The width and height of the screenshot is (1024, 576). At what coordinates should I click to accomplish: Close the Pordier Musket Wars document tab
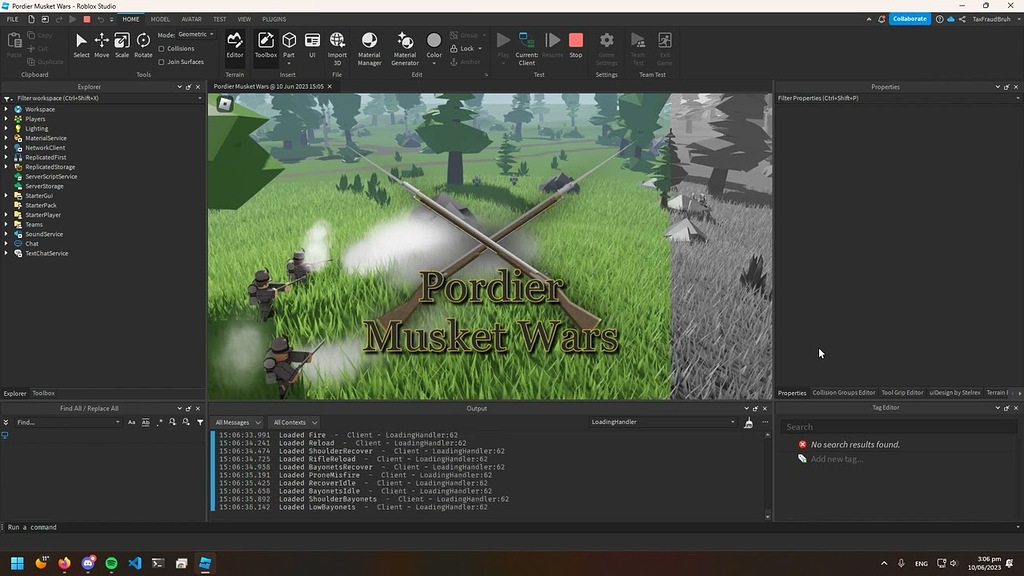[x=330, y=86]
